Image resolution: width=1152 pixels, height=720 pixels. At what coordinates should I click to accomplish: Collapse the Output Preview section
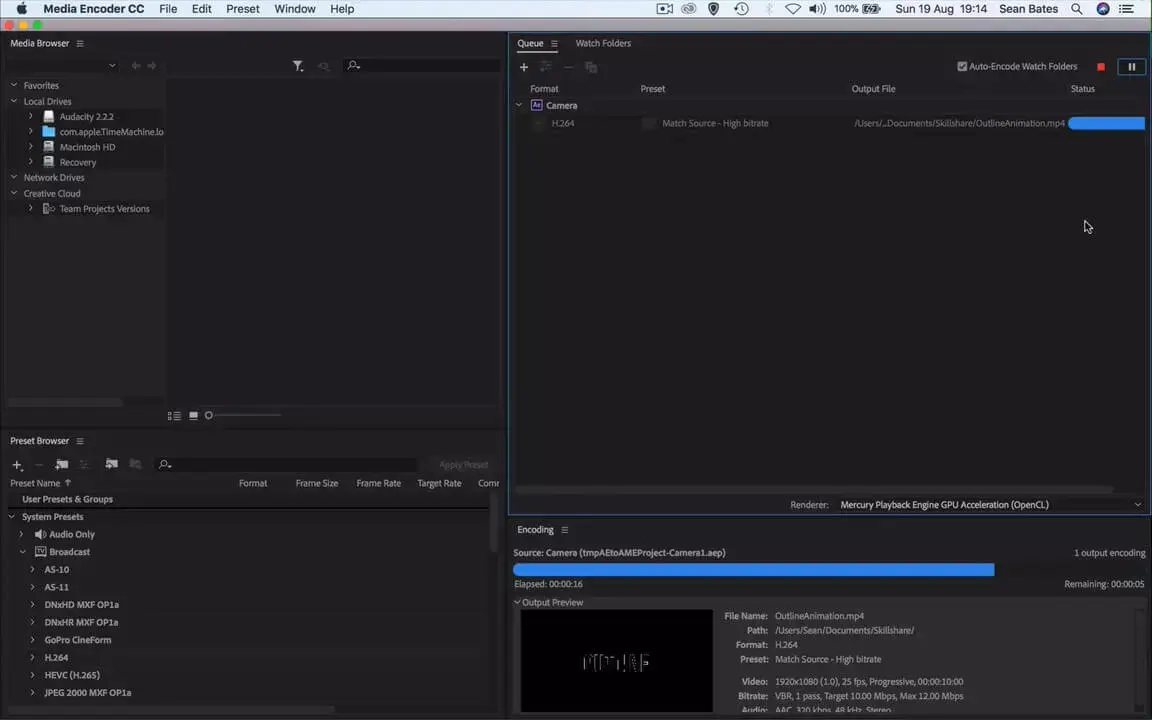517,602
